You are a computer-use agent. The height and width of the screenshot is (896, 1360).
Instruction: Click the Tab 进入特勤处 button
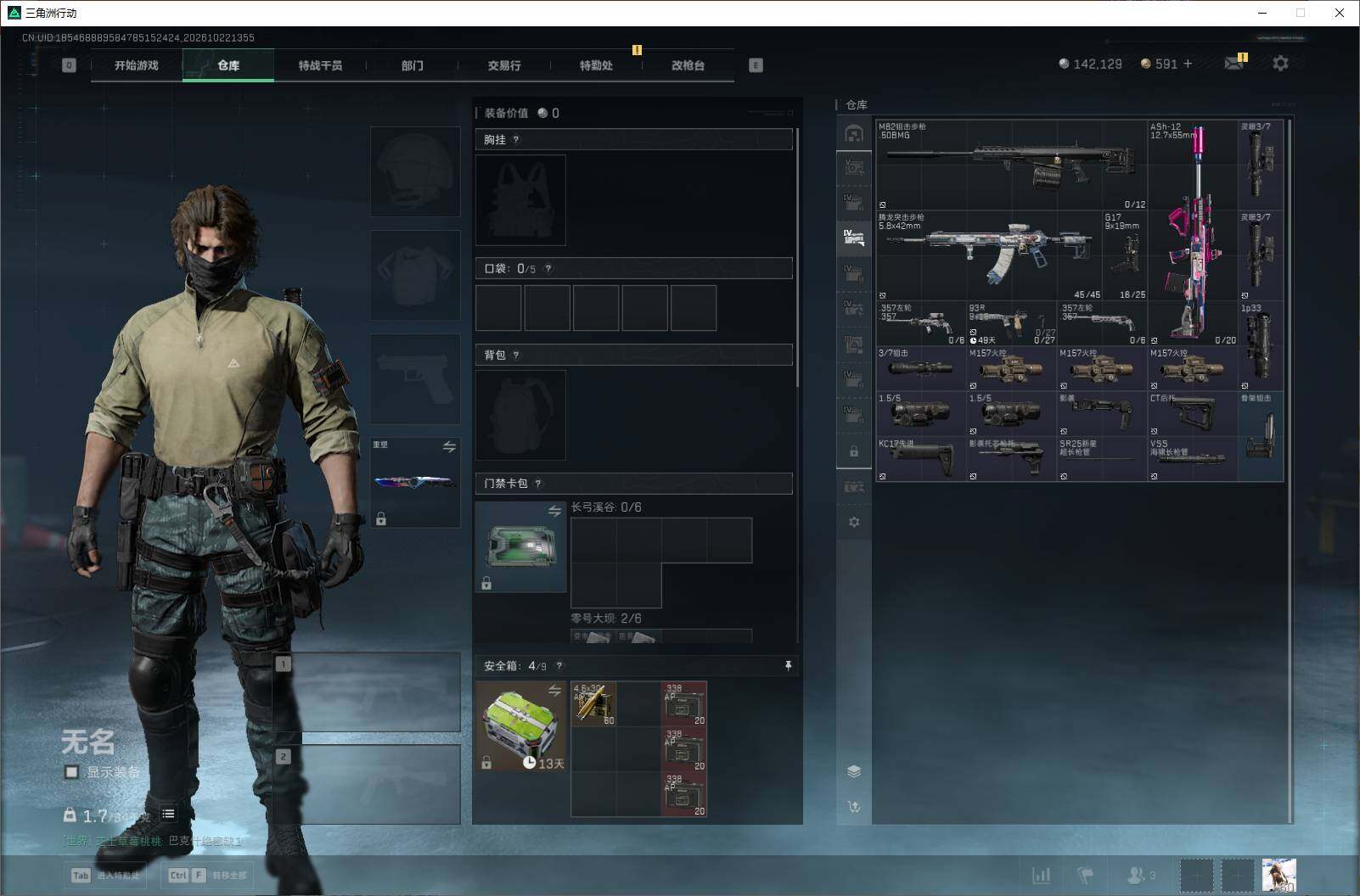click(106, 875)
